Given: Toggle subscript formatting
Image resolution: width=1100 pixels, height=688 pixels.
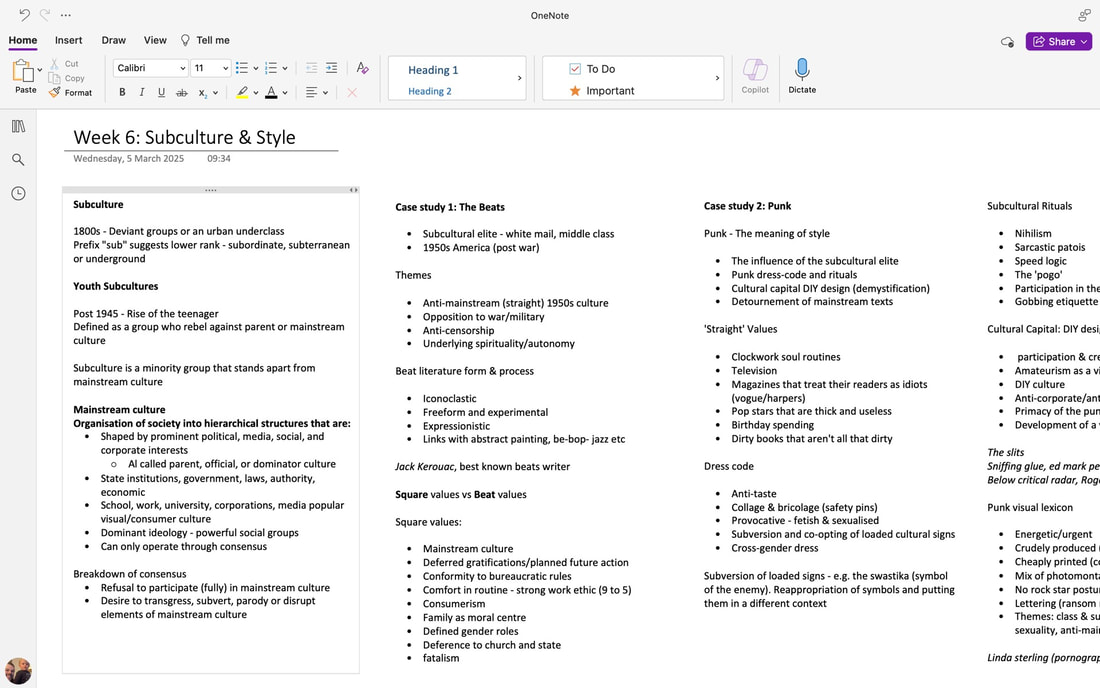Looking at the screenshot, I should (202, 93).
